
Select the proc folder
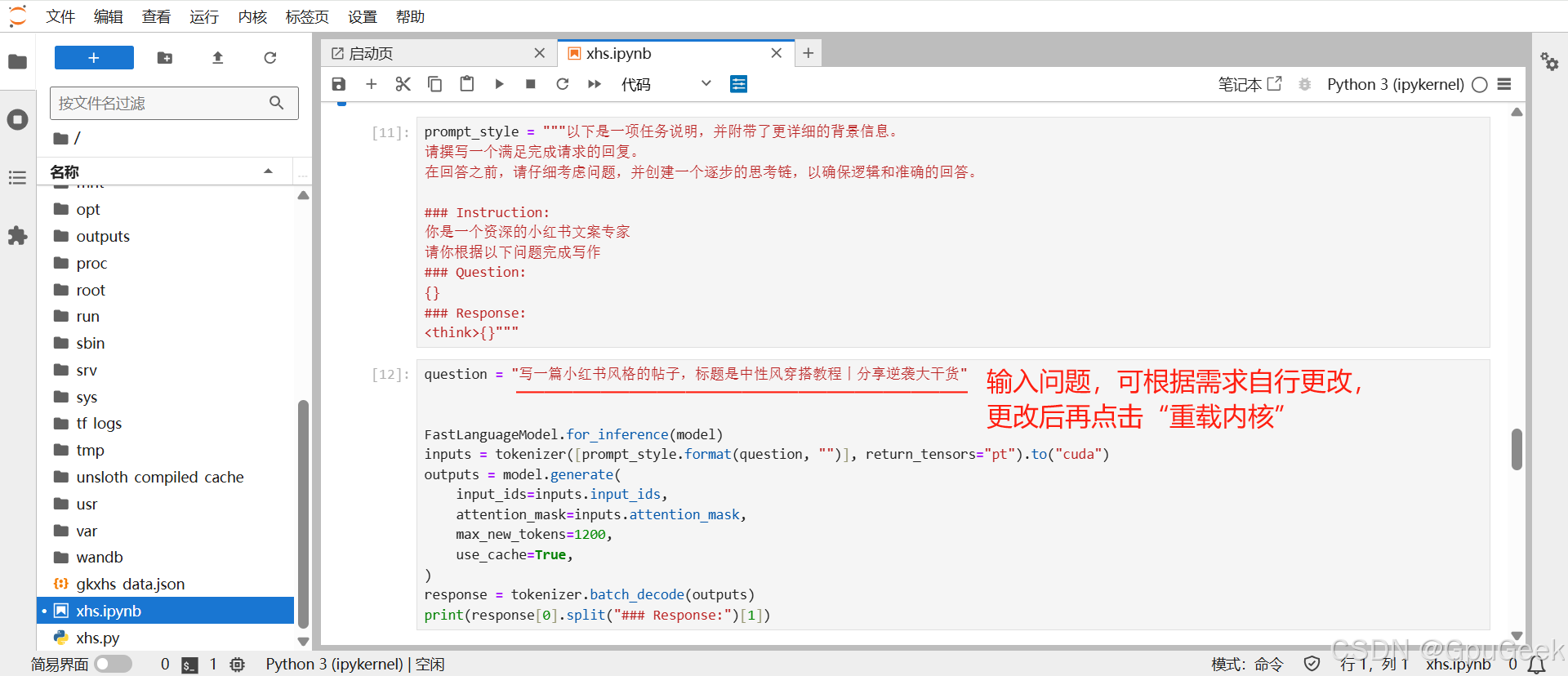[x=167, y=263]
